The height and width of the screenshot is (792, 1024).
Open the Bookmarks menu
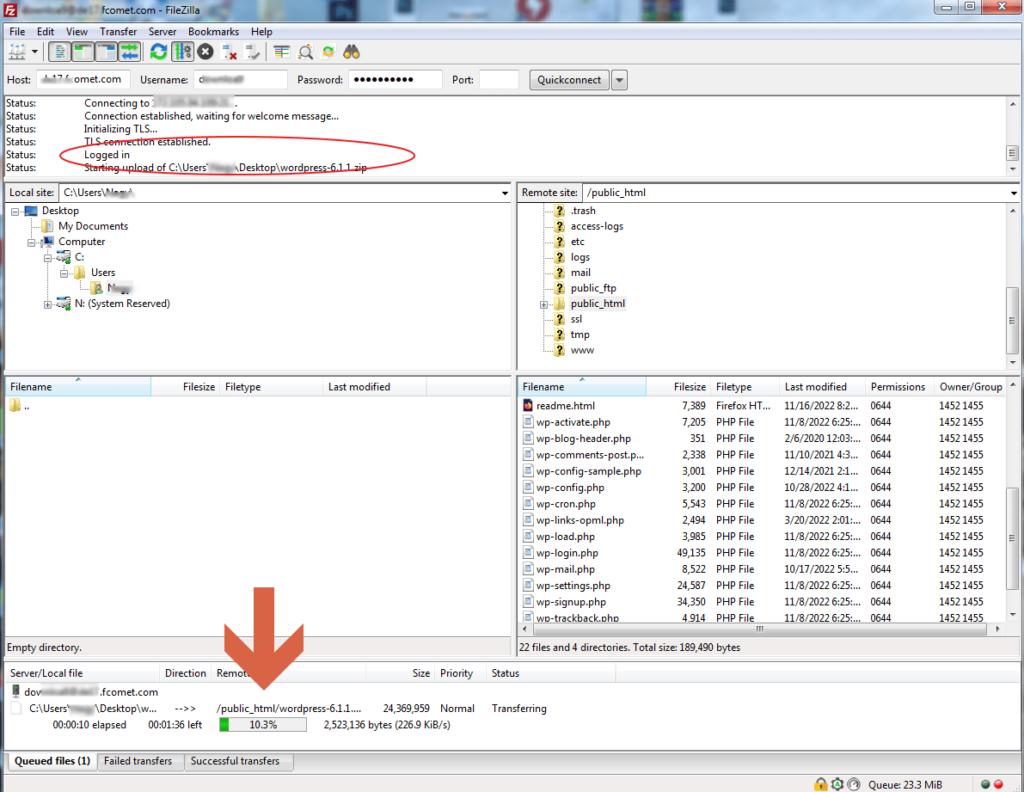point(214,31)
